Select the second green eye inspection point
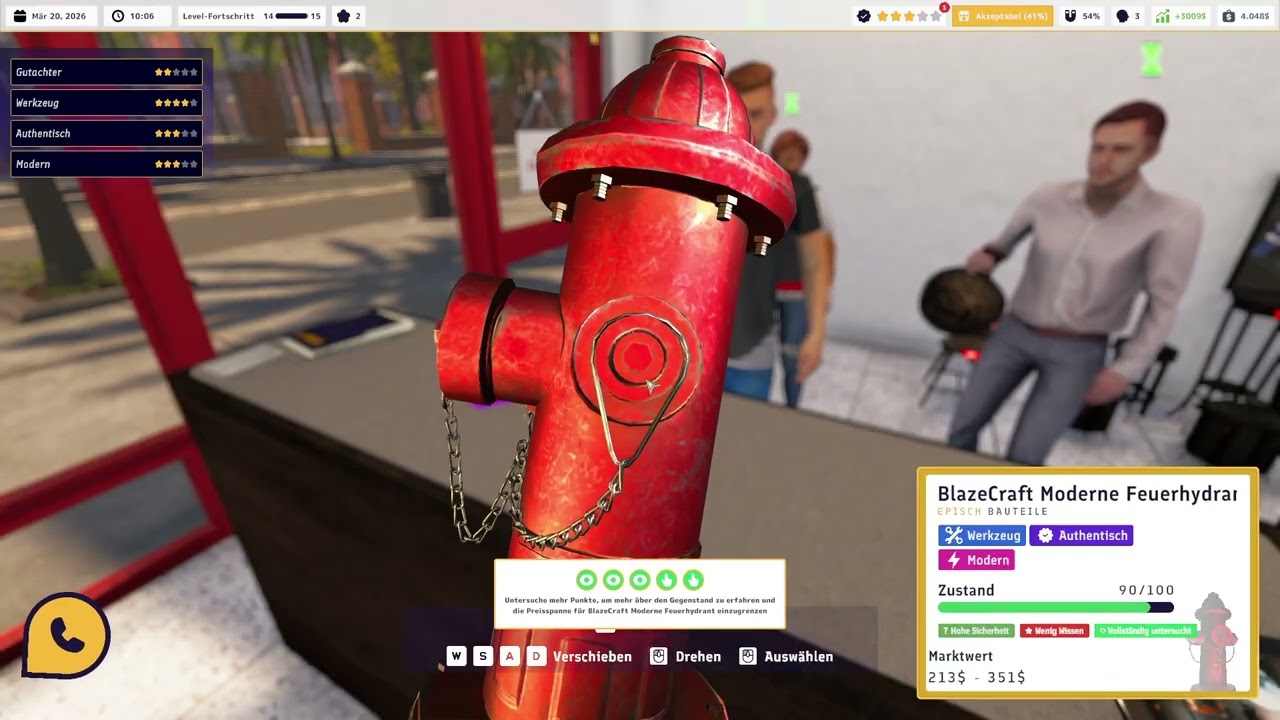Screen dimensions: 1280x720 pos(613,580)
